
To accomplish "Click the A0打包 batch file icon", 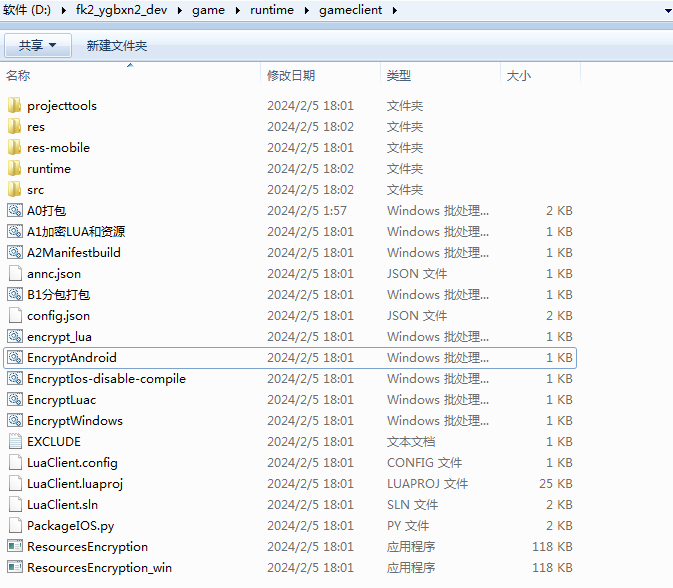I will (14, 210).
